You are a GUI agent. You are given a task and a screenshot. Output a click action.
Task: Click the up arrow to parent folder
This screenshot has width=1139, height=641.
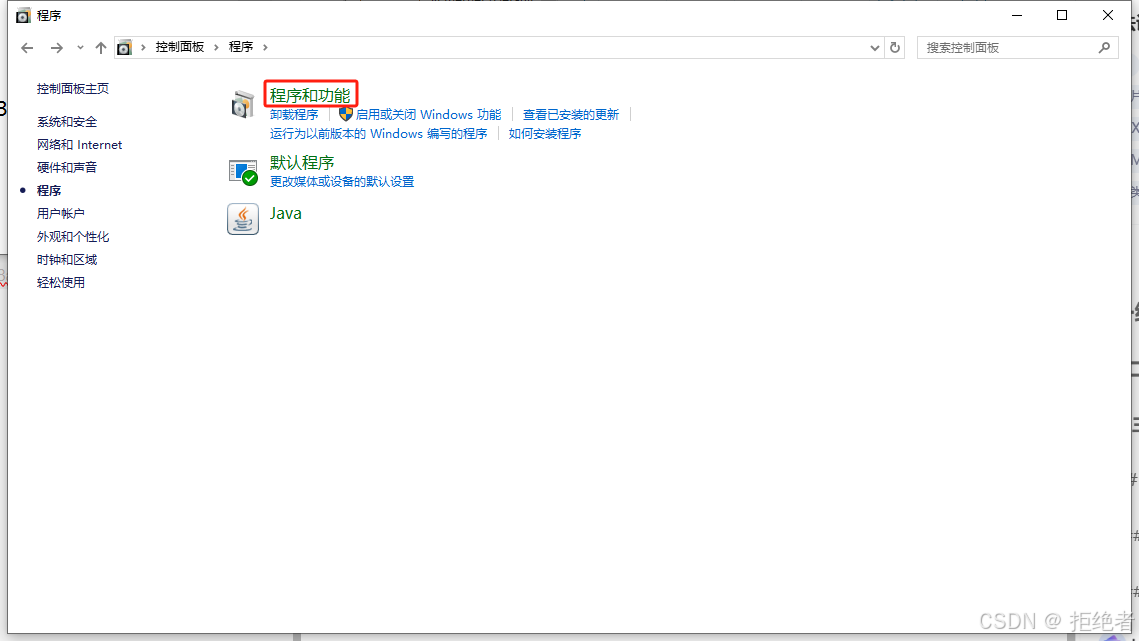[101, 47]
